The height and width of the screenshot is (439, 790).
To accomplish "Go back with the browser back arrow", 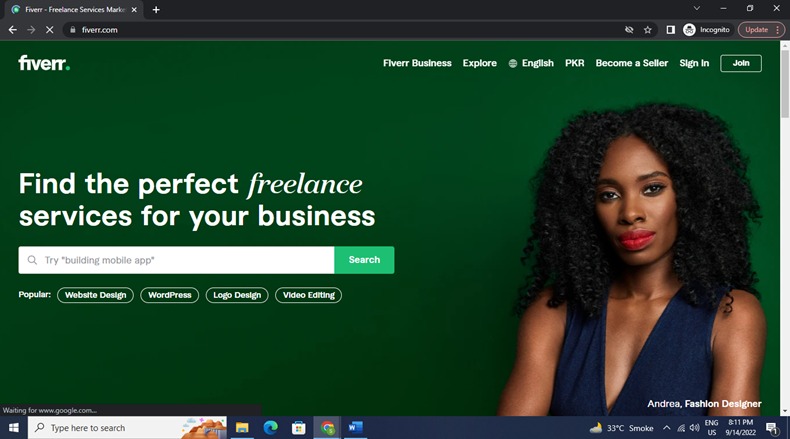I will coord(13,30).
